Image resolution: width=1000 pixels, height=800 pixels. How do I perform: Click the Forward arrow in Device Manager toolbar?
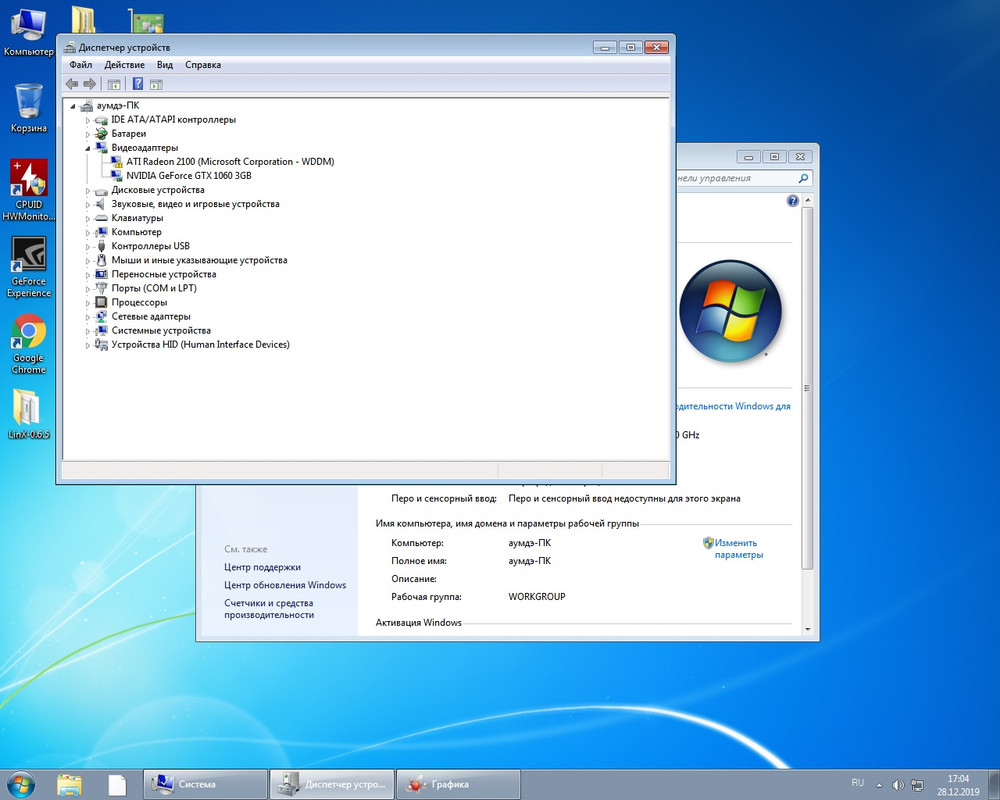(x=90, y=84)
